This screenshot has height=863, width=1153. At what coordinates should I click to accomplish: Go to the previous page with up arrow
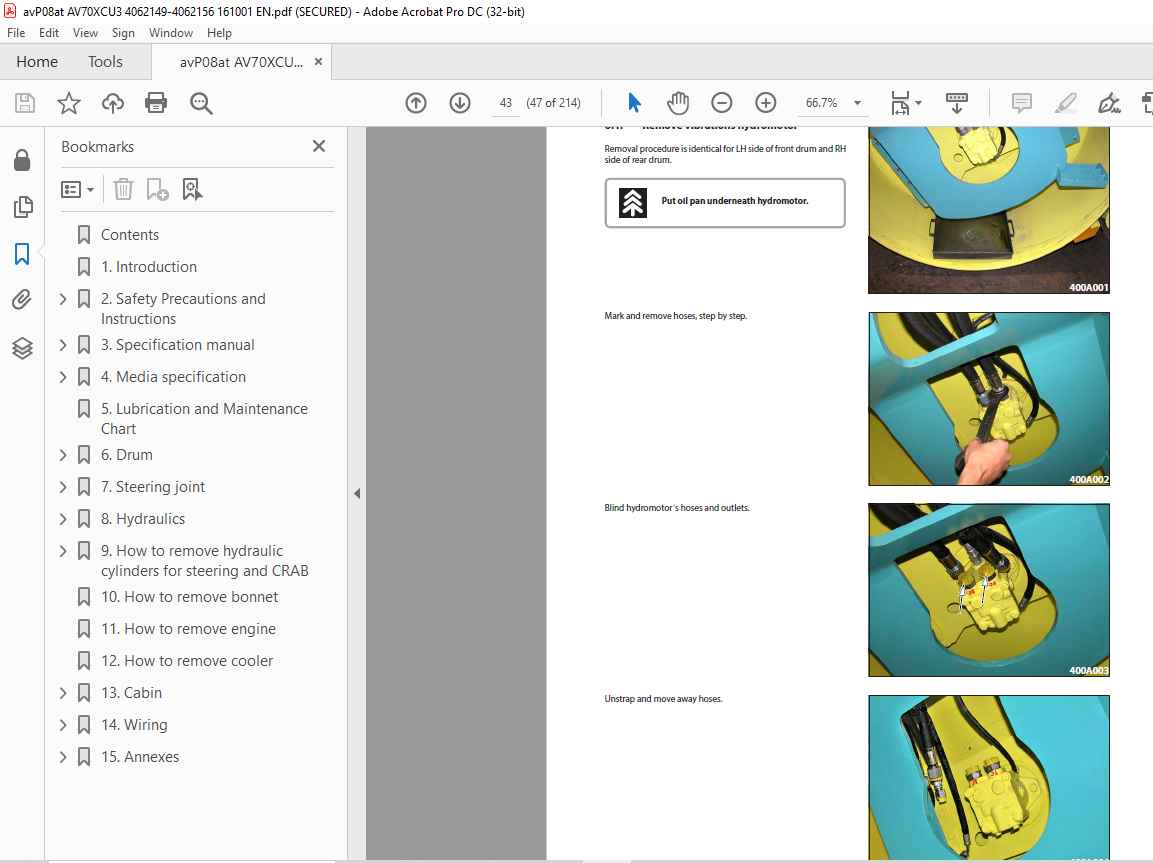[415, 103]
